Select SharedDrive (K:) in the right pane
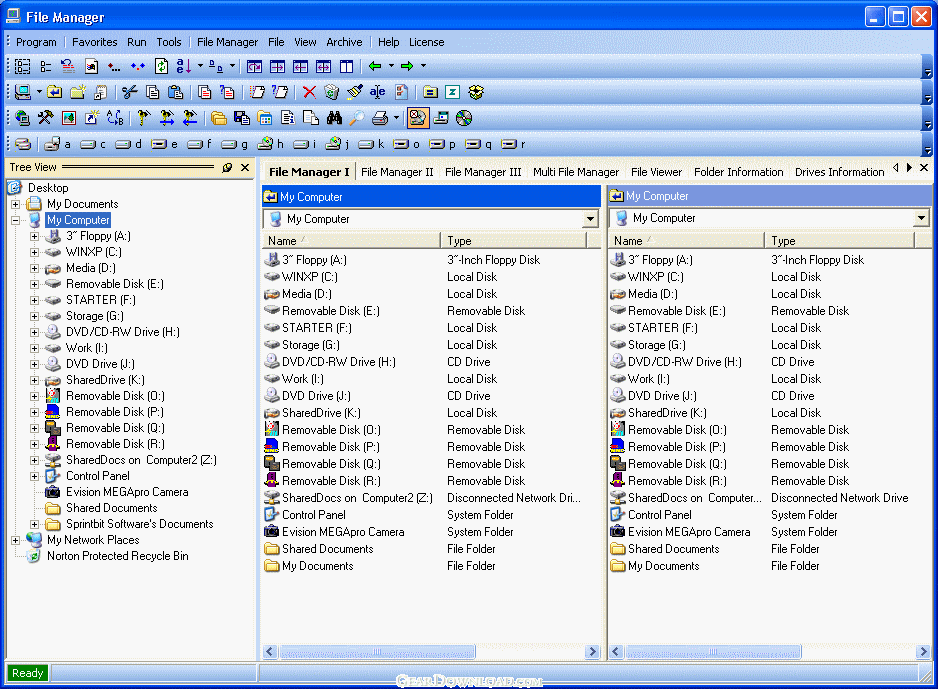This screenshot has height=689, width=938. [667, 413]
